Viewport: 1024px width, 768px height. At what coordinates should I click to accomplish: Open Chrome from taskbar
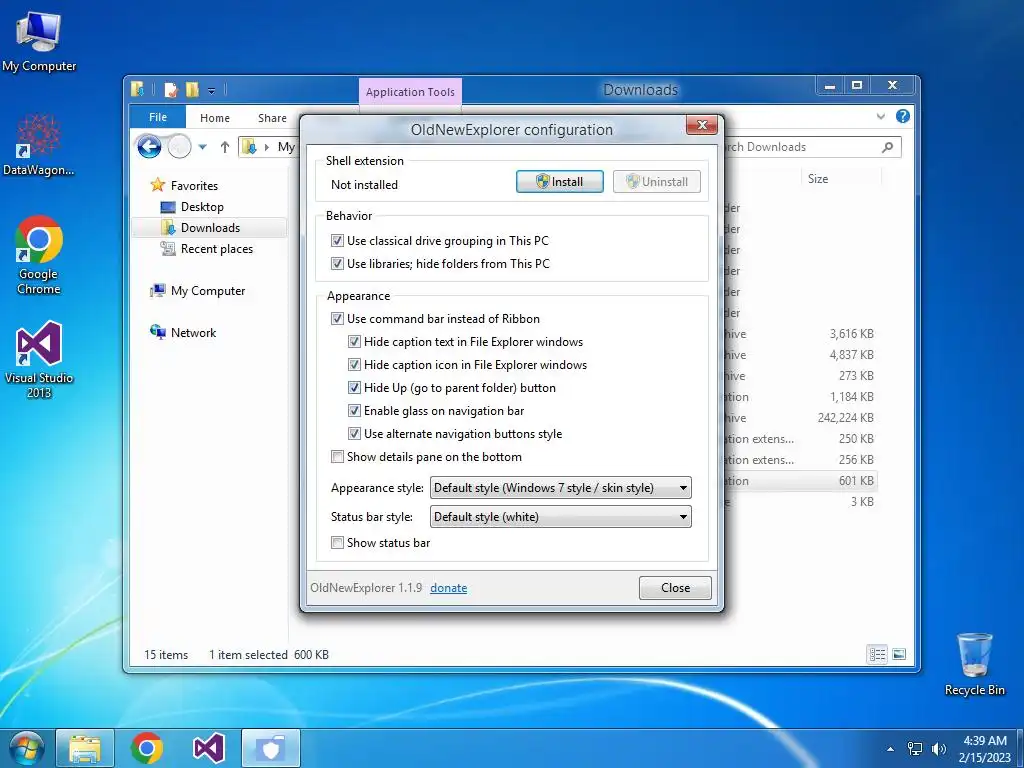[x=147, y=748]
